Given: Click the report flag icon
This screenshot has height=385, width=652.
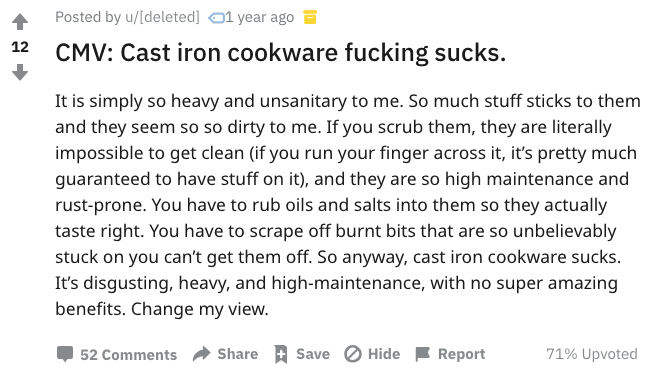Looking at the screenshot, I should (x=422, y=354).
